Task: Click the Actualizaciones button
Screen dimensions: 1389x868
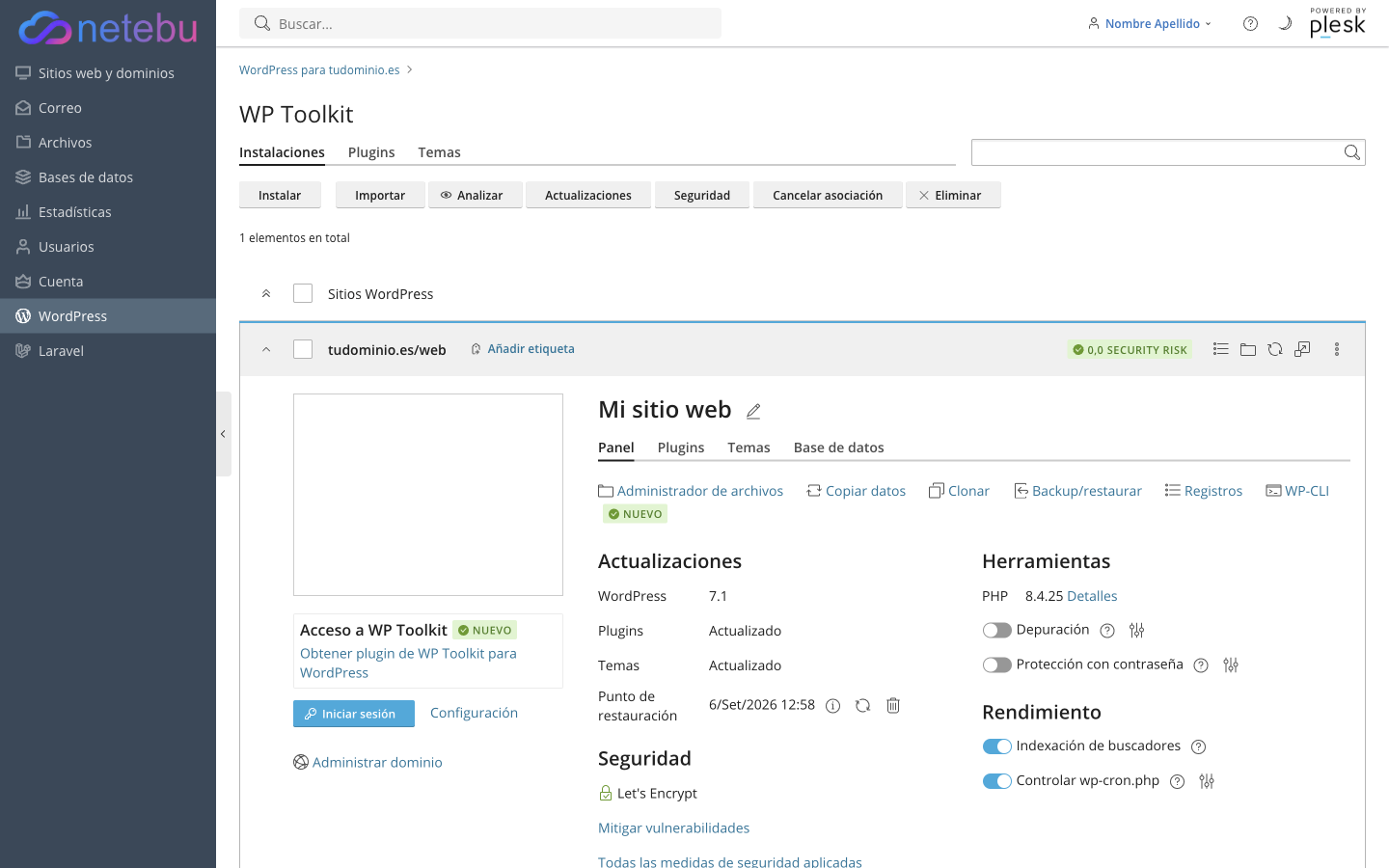Action: [588, 195]
